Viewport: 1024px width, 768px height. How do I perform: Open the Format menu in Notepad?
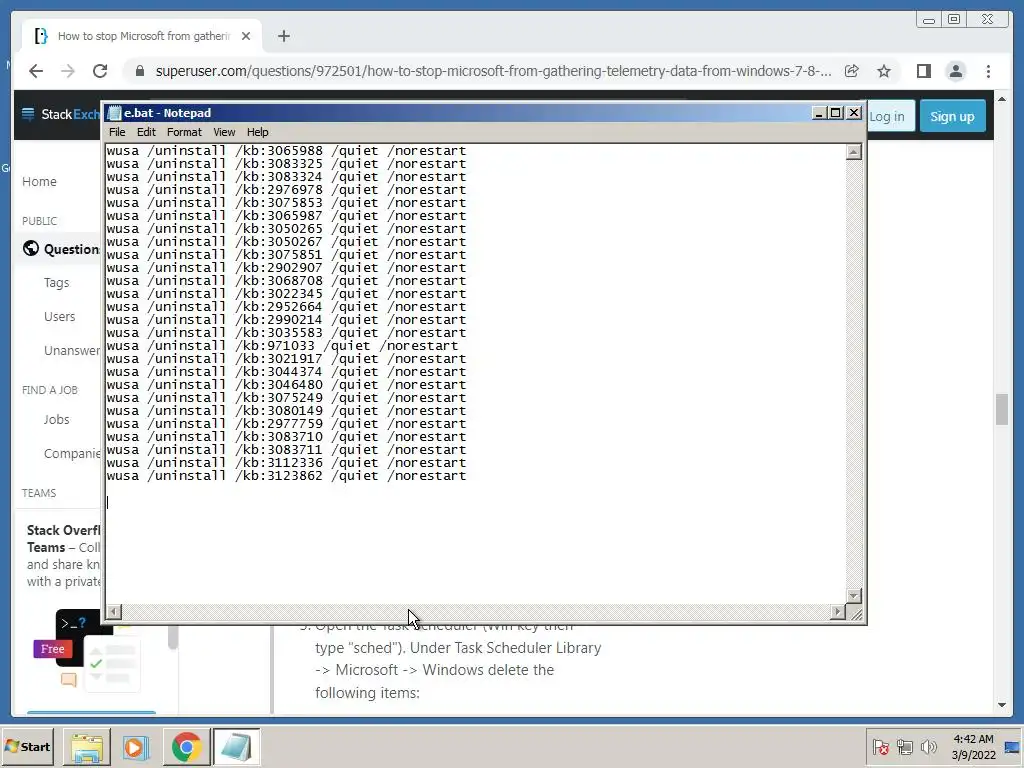(x=184, y=132)
